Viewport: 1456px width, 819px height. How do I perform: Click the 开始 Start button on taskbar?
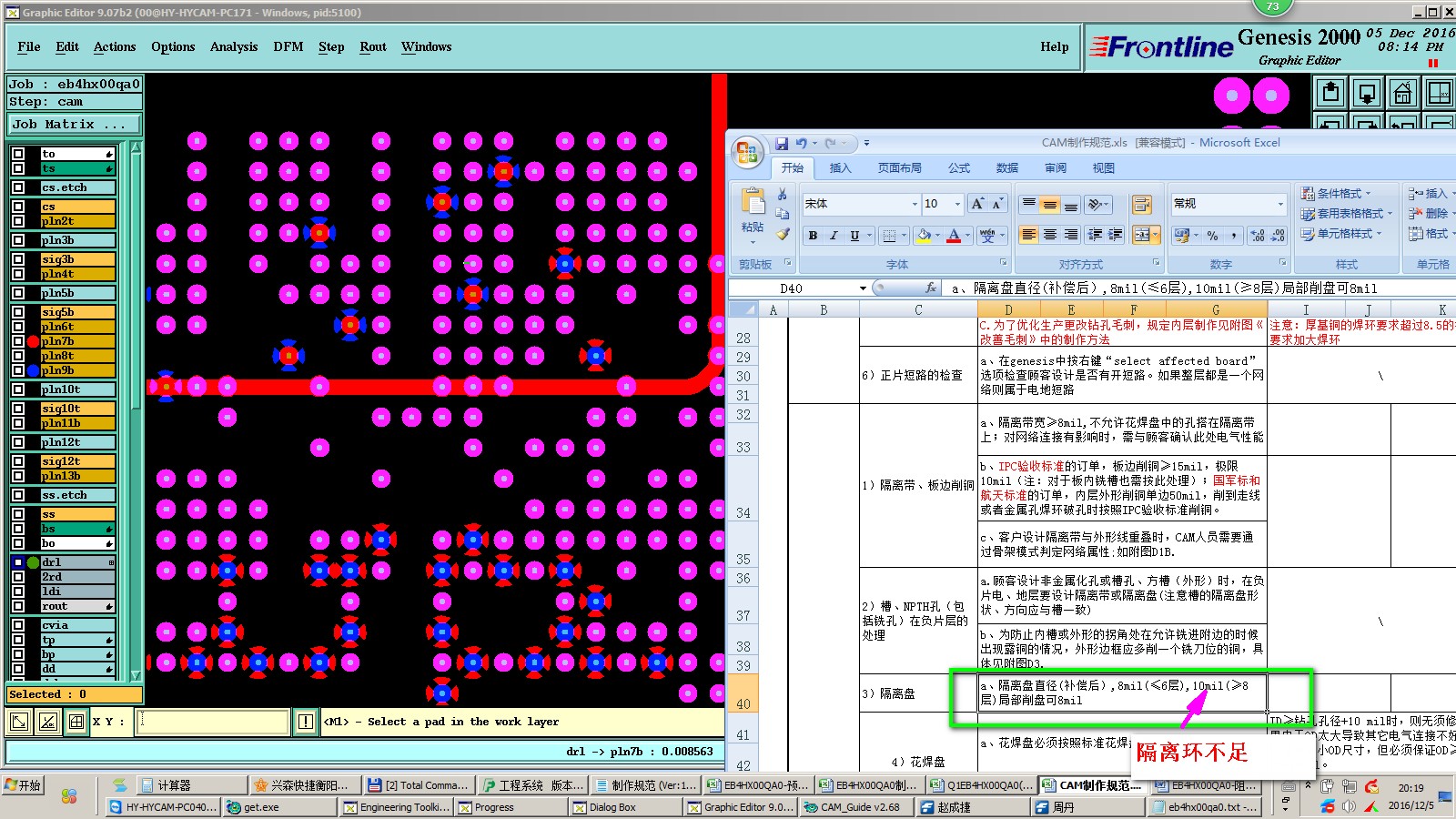(23, 785)
